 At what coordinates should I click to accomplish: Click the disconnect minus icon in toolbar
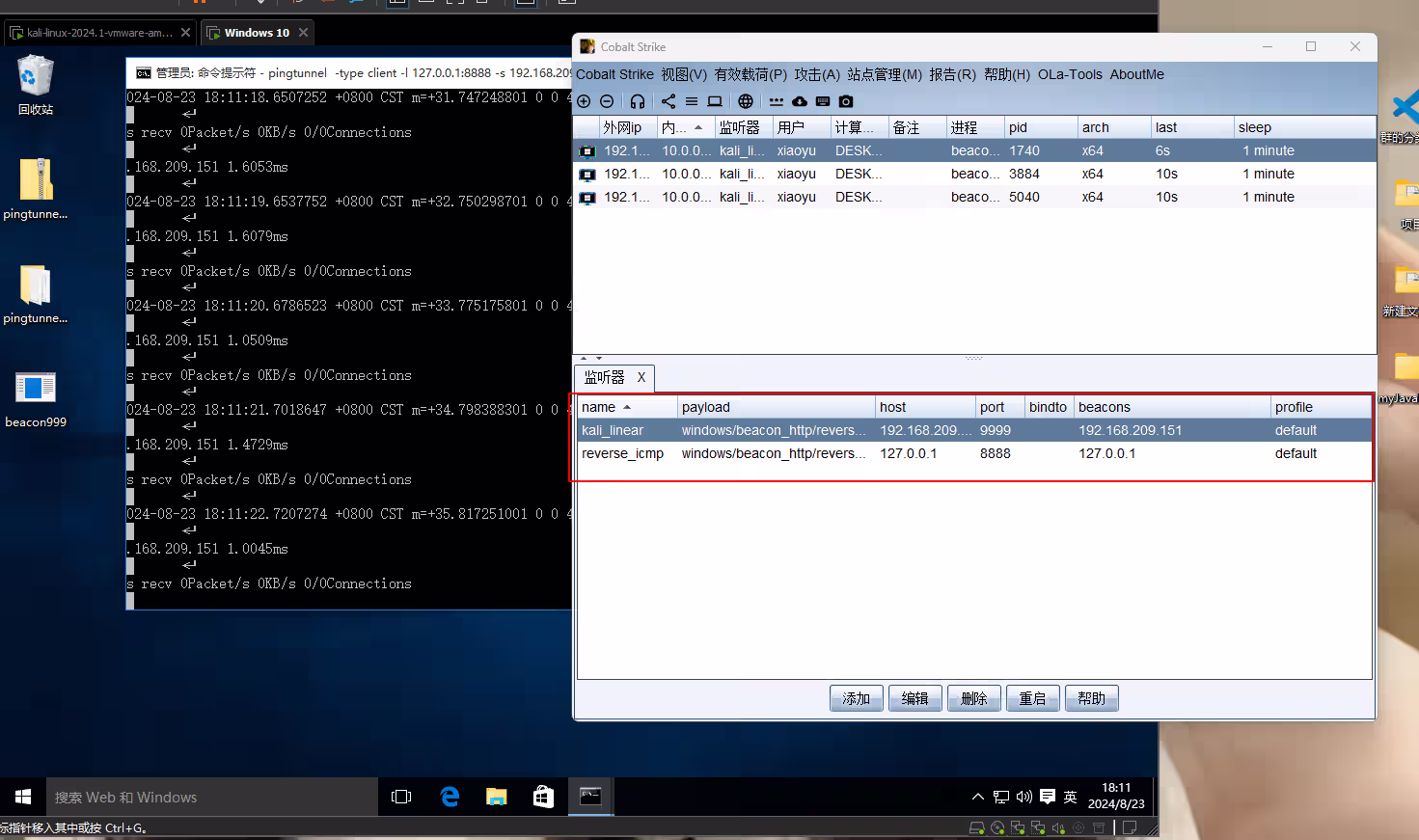tap(607, 101)
